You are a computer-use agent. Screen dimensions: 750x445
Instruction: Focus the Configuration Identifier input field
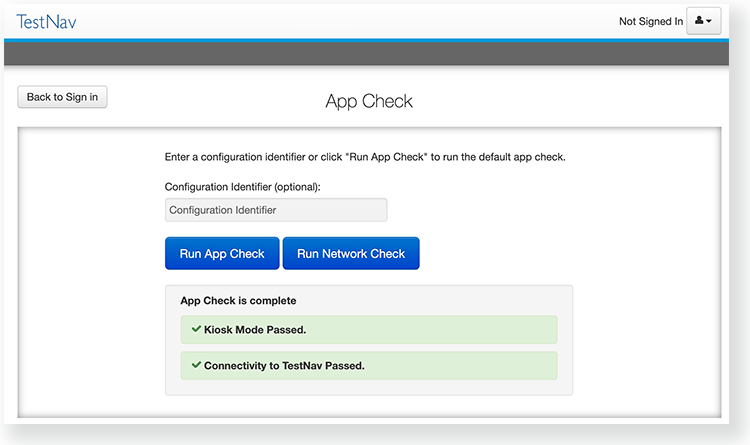276,210
